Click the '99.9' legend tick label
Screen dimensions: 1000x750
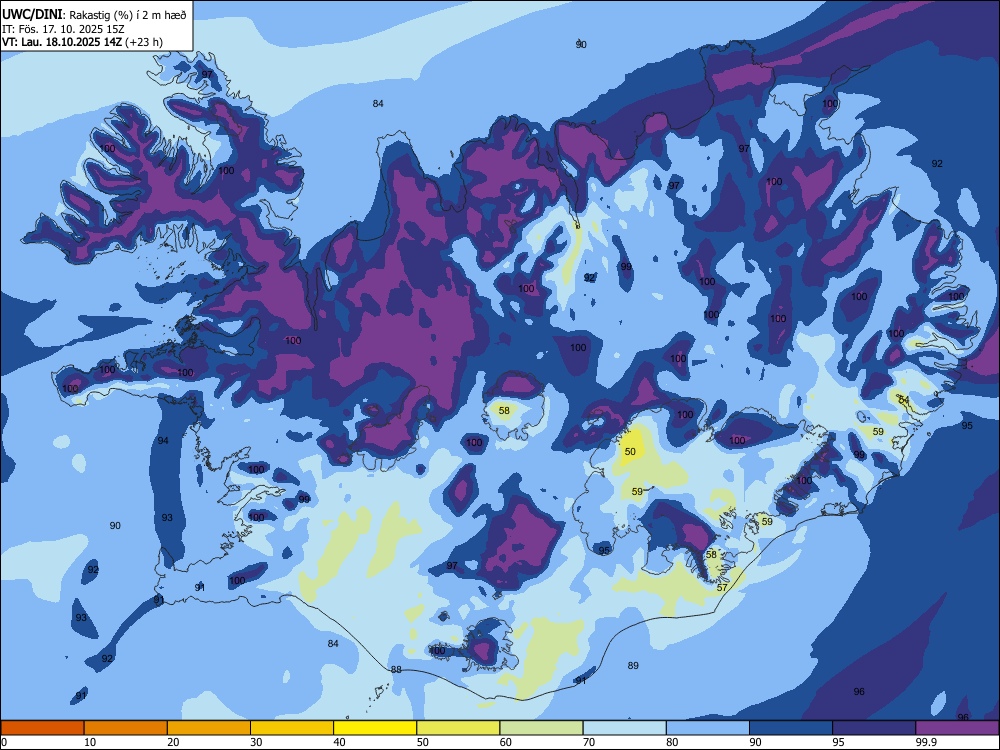926,742
